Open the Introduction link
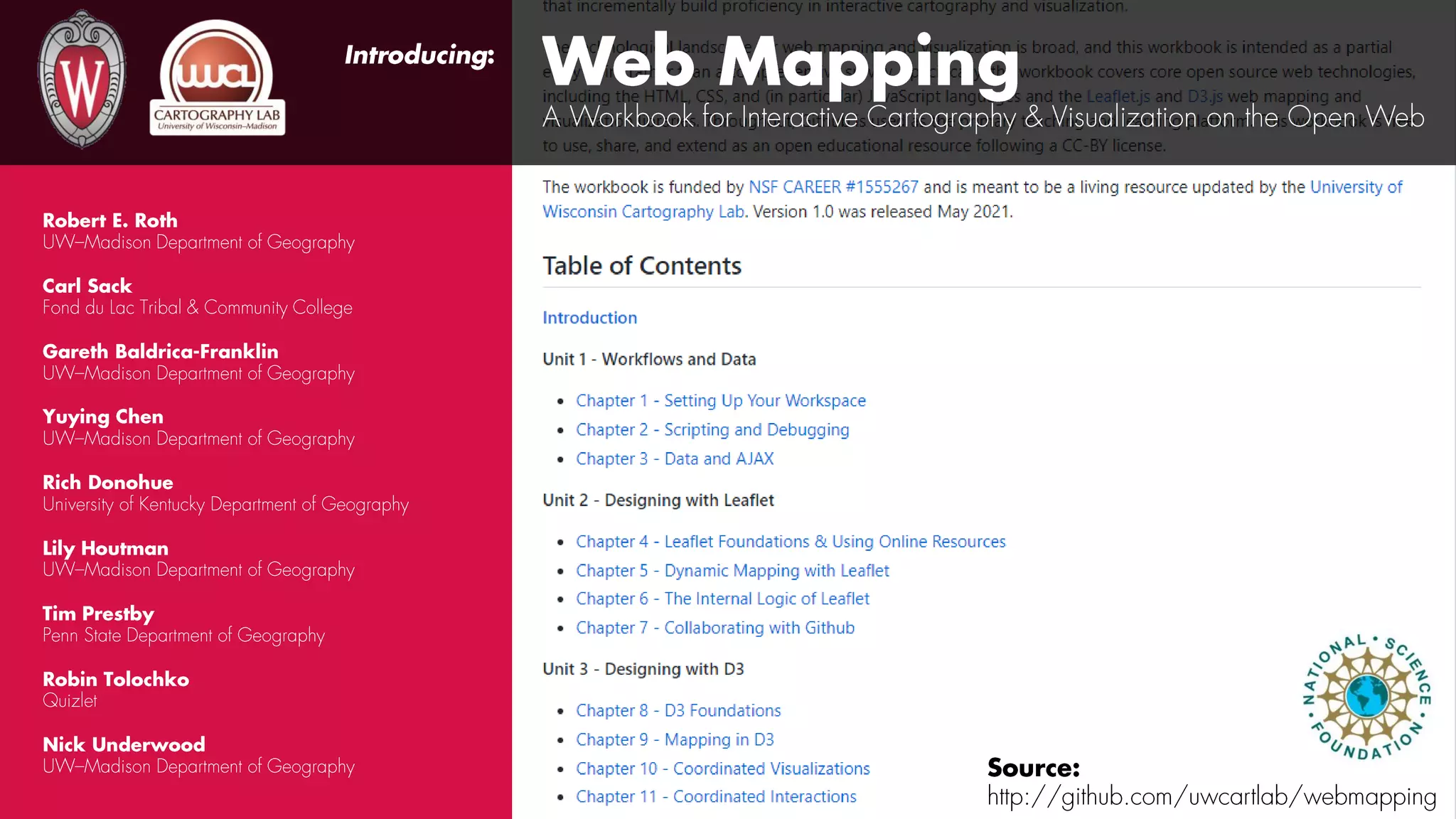 point(589,318)
